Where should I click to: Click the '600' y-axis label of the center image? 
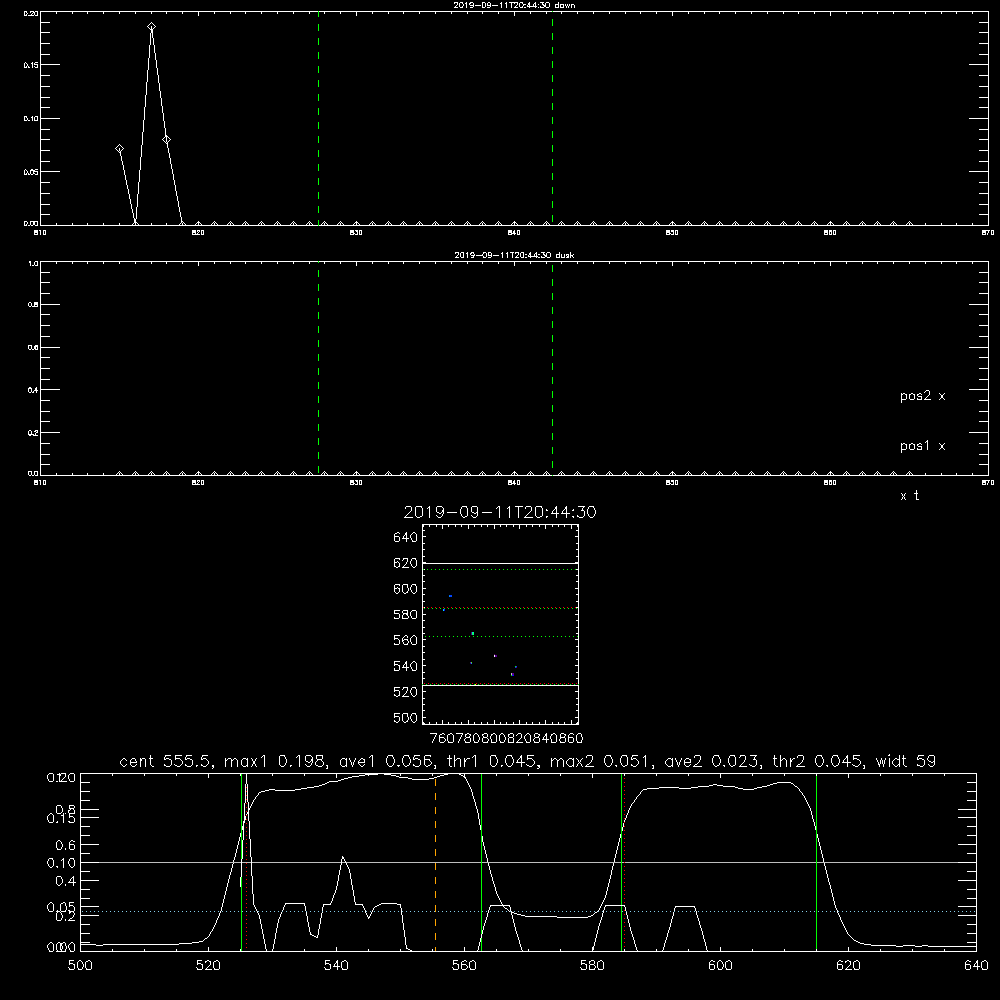click(x=406, y=589)
